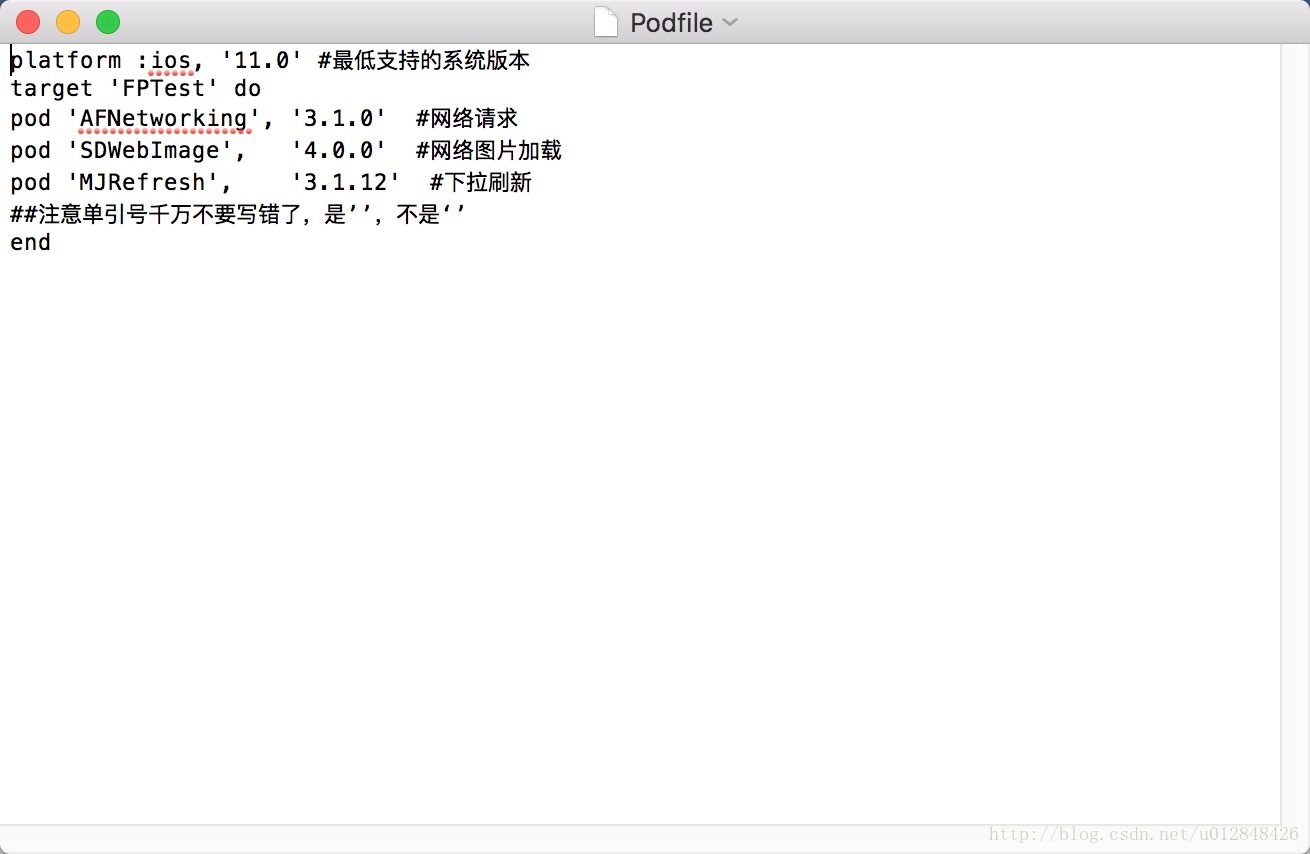1310x854 pixels.
Task: Open the Podfile title dropdown chevron
Action: click(730, 22)
